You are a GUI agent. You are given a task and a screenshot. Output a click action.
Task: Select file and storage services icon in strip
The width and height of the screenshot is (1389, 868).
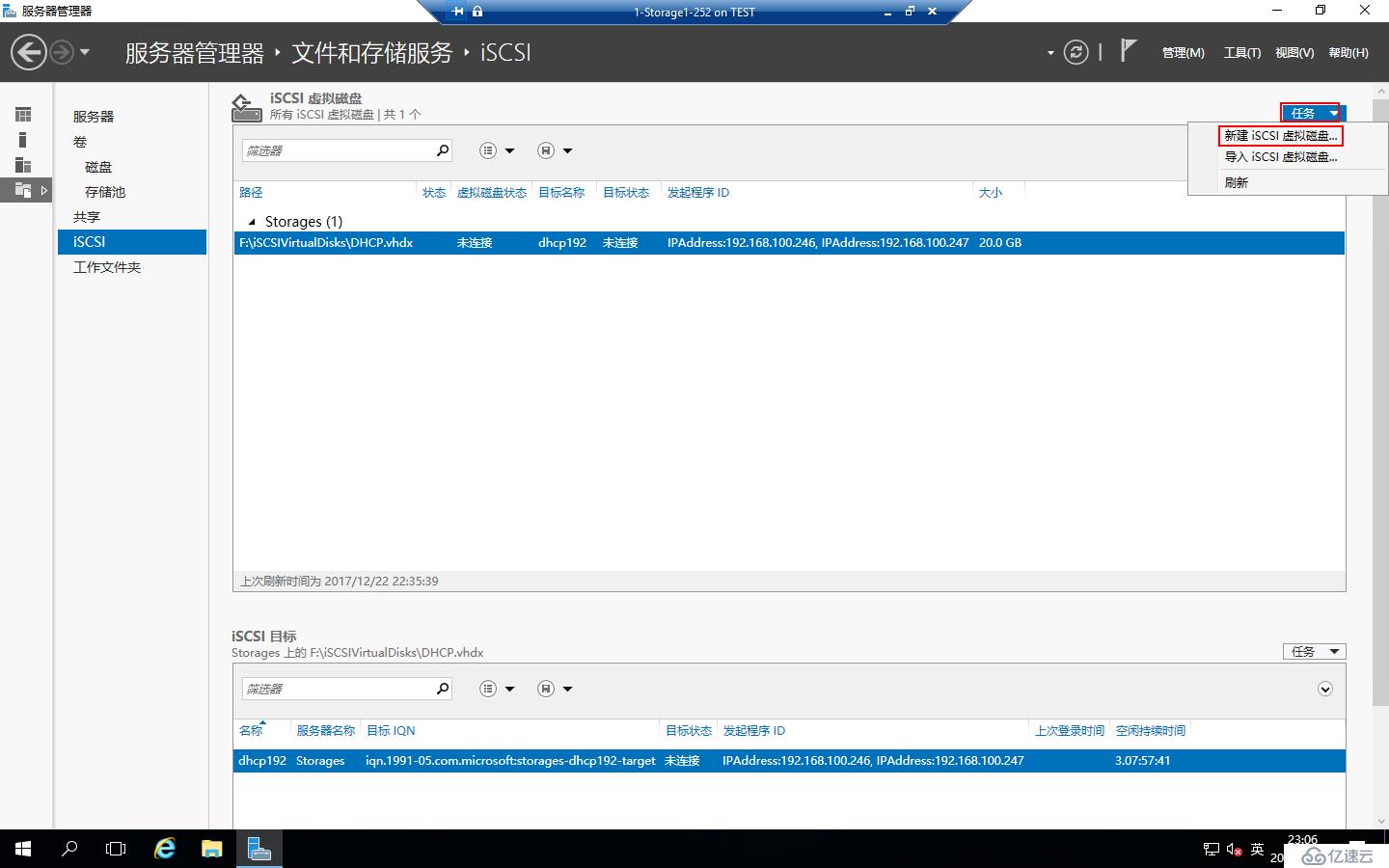[23, 190]
